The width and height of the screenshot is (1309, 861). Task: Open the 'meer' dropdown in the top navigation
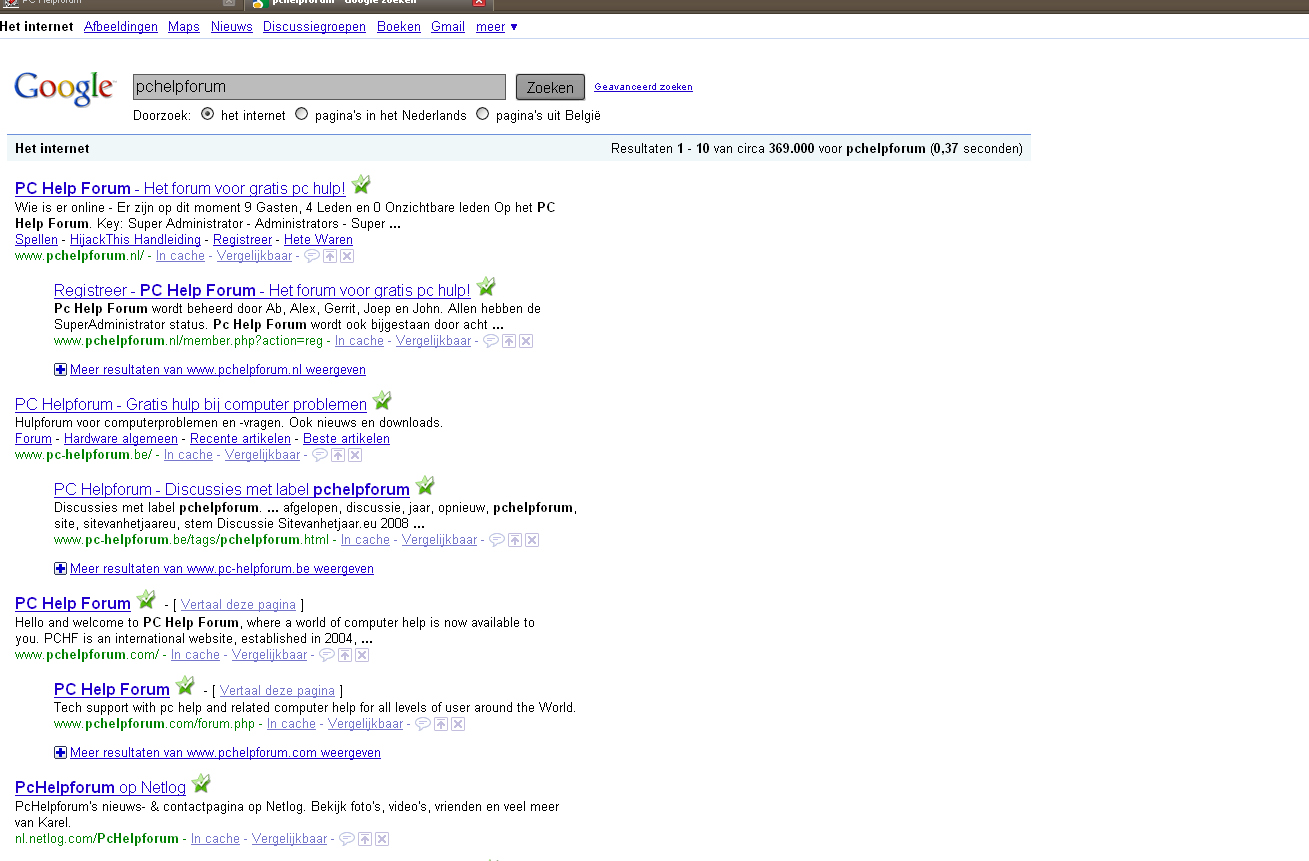coord(496,27)
